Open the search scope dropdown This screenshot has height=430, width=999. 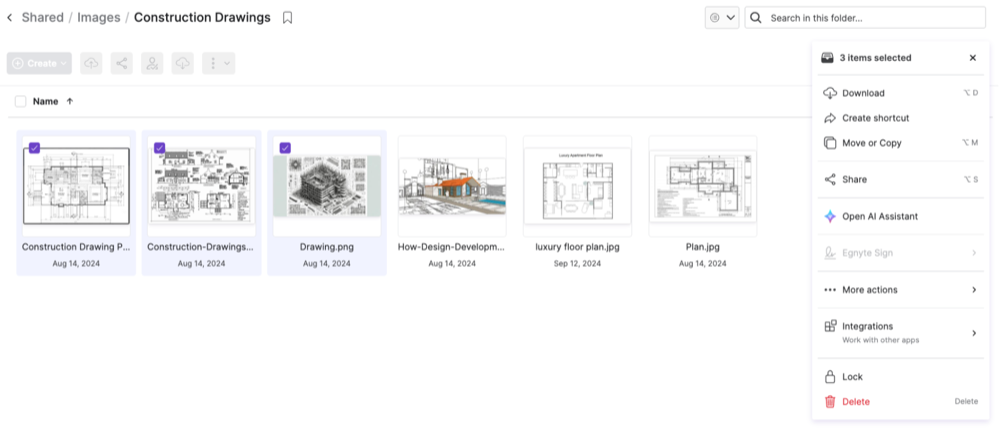coord(722,18)
